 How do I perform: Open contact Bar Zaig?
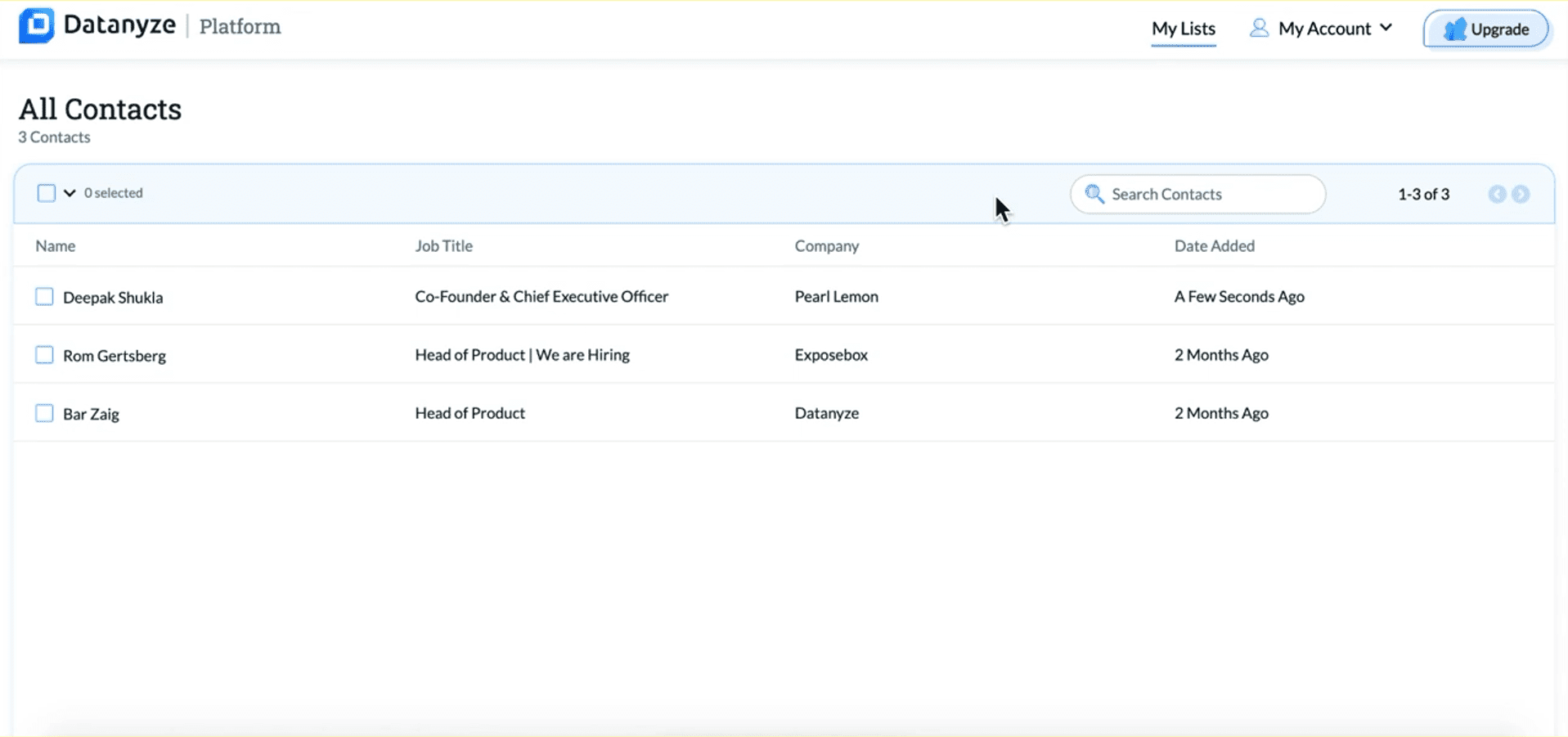[x=91, y=414]
